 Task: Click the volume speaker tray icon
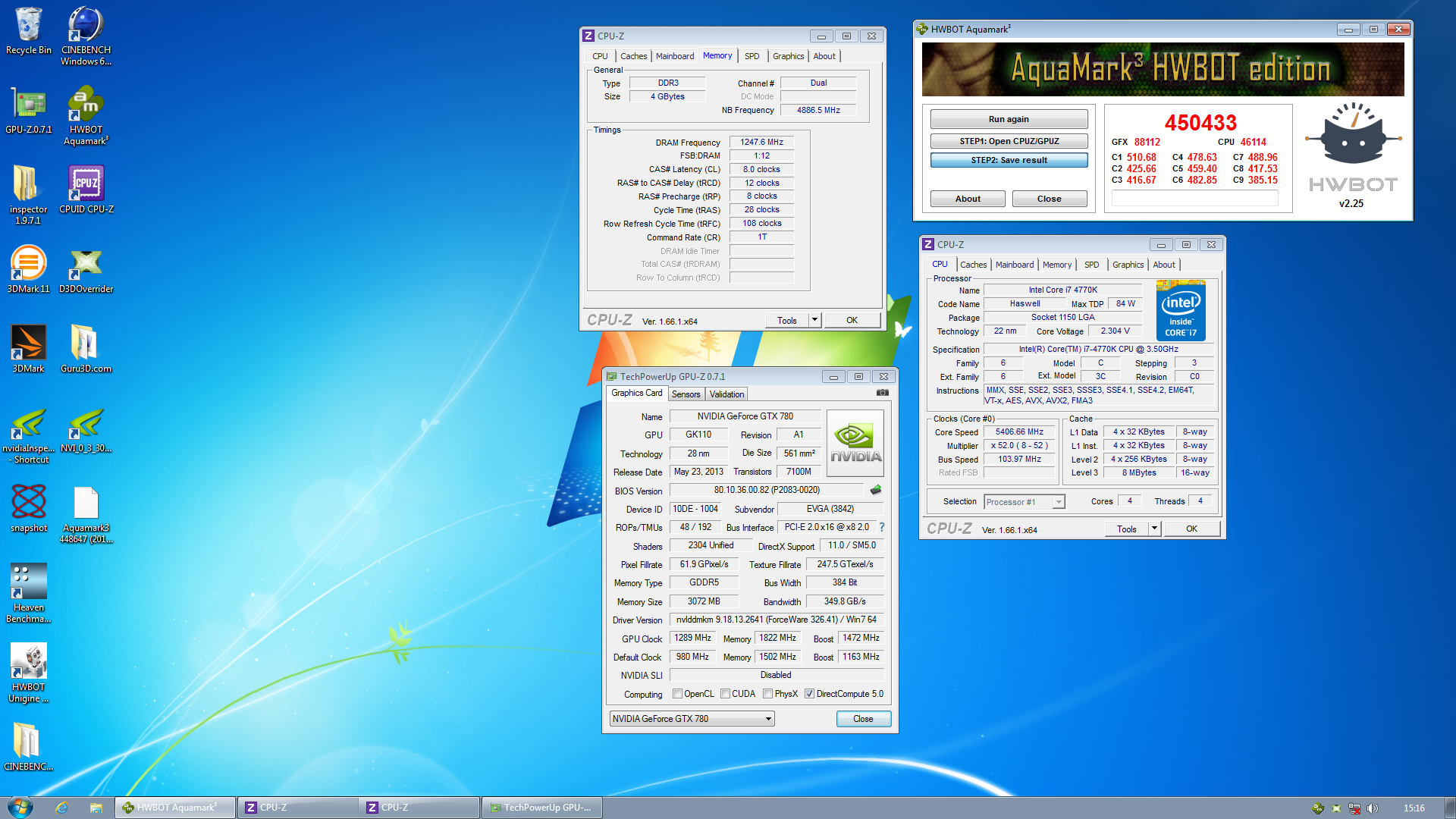pyautogui.click(x=1373, y=808)
